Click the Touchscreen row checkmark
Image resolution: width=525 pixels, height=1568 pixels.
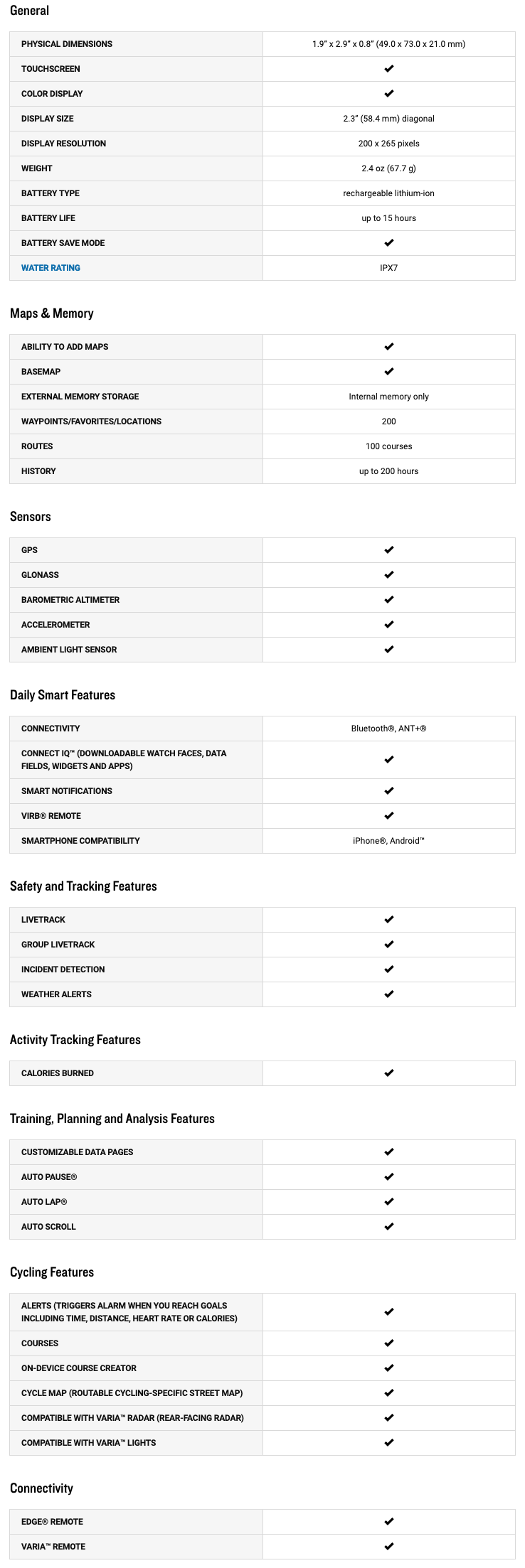pos(388,69)
